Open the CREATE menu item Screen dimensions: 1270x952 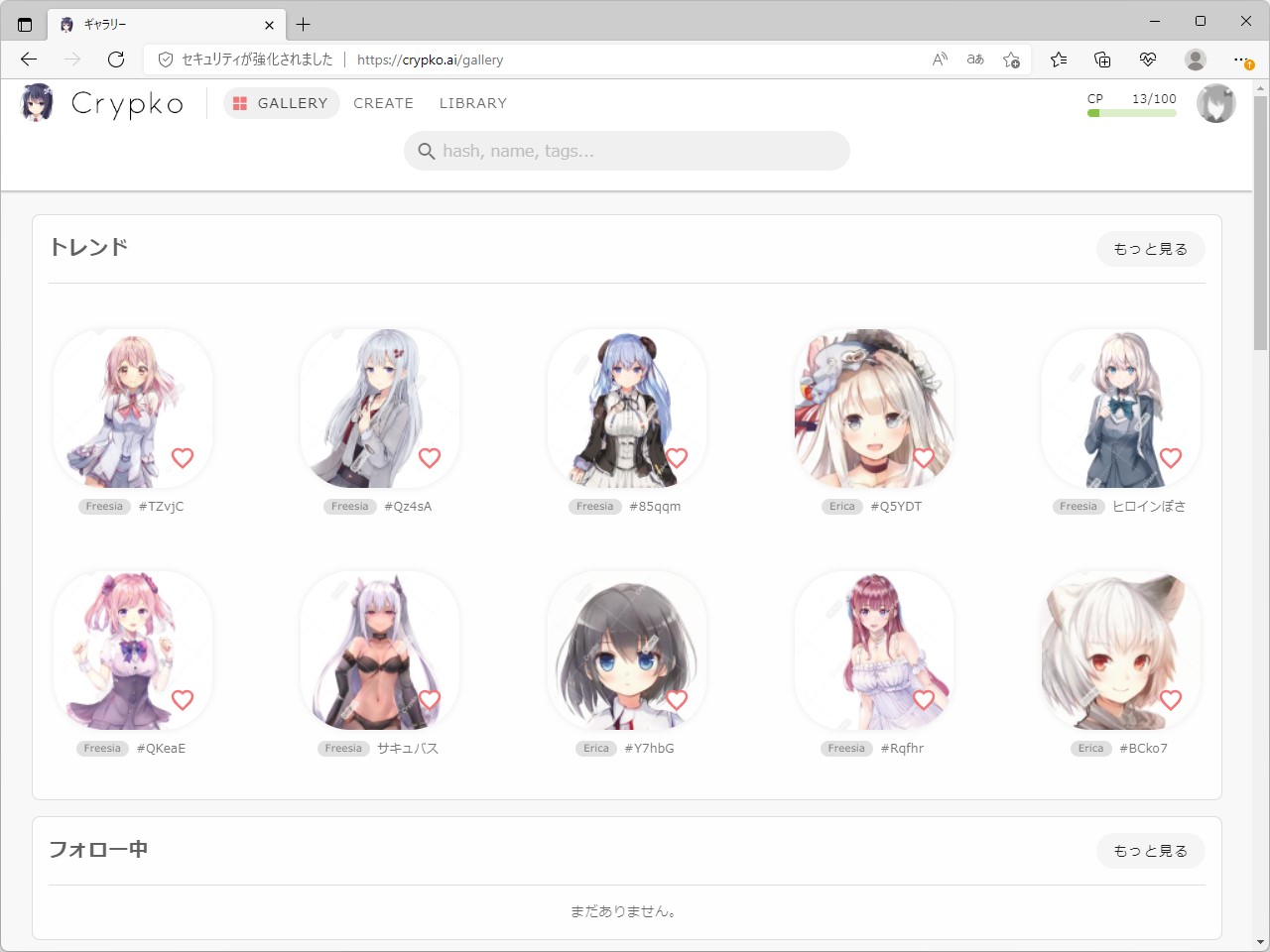pos(383,102)
